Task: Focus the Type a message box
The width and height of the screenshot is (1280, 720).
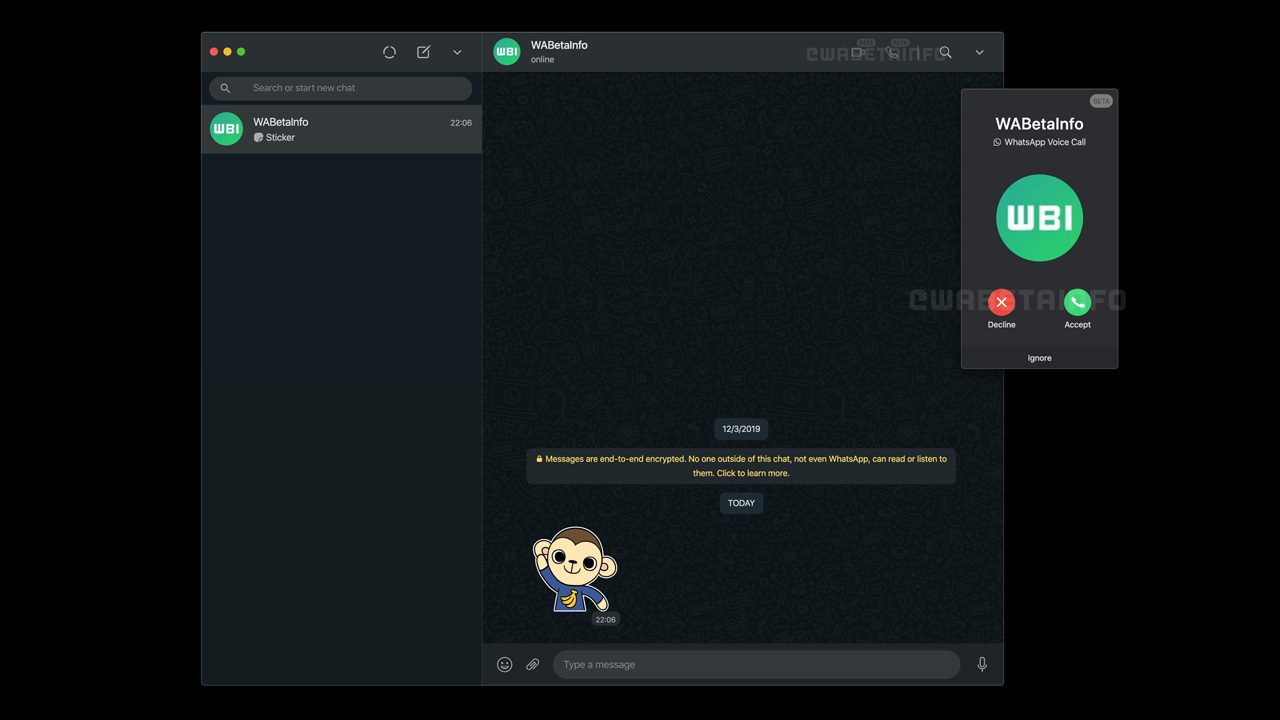Action: coord(755,664)
